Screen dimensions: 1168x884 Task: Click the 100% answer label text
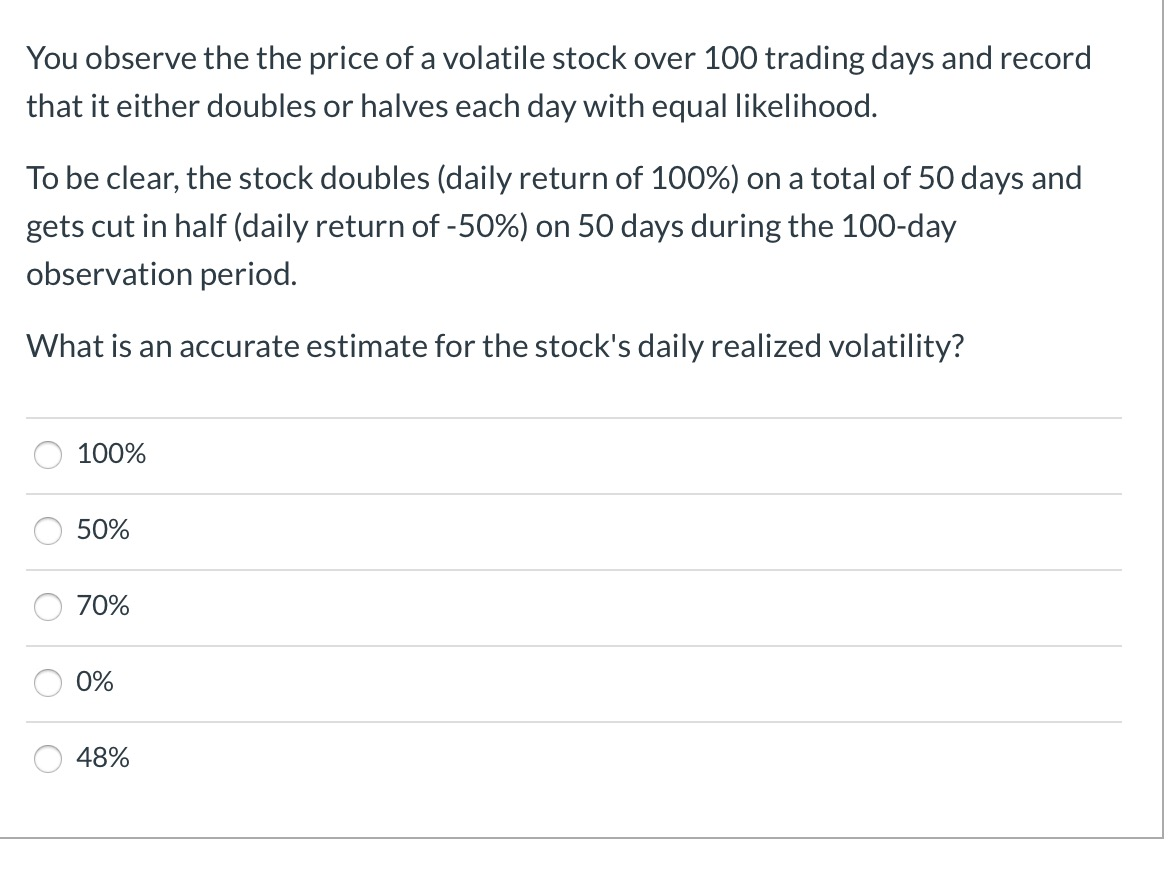coord(111,454)
